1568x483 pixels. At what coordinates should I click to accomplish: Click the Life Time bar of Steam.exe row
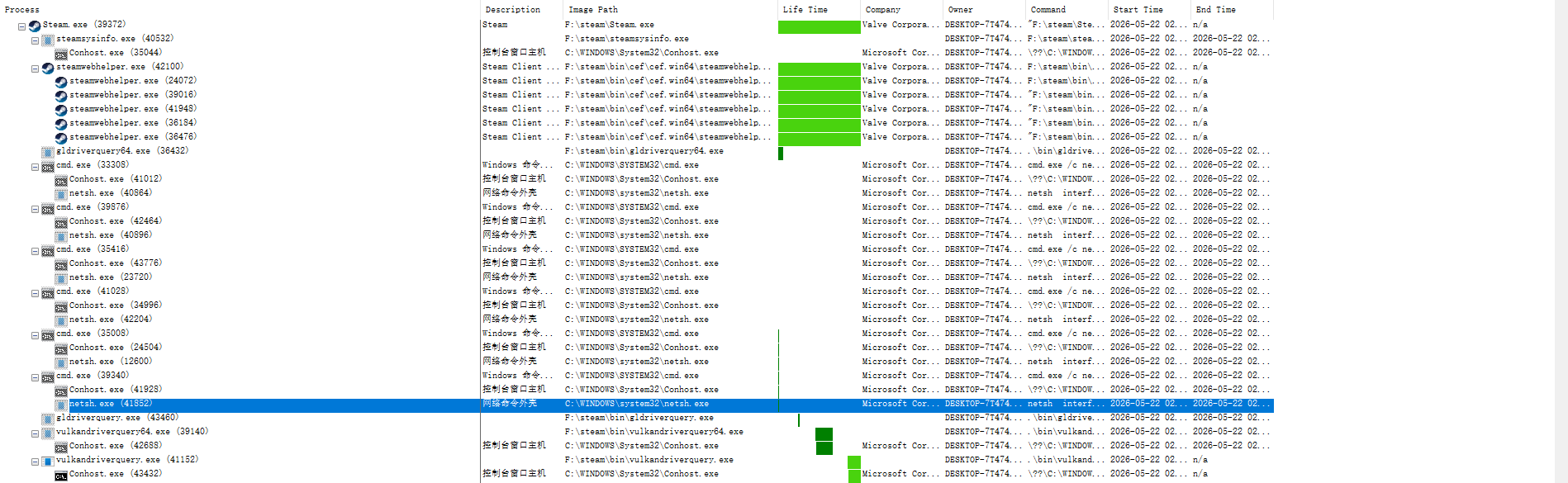tap(819, 26)
